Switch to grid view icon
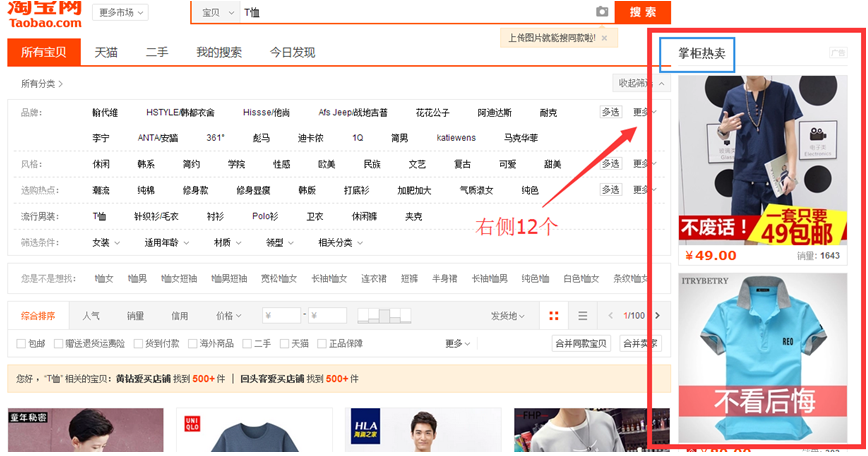Viewport: 868px width, 456px height. tap(554, 315)
